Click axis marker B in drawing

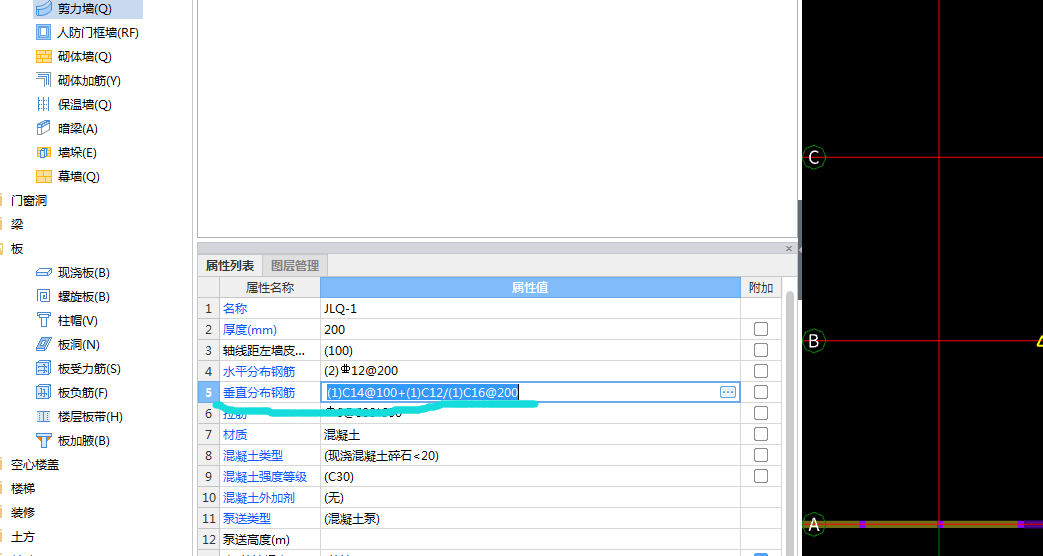pos(814,341)
